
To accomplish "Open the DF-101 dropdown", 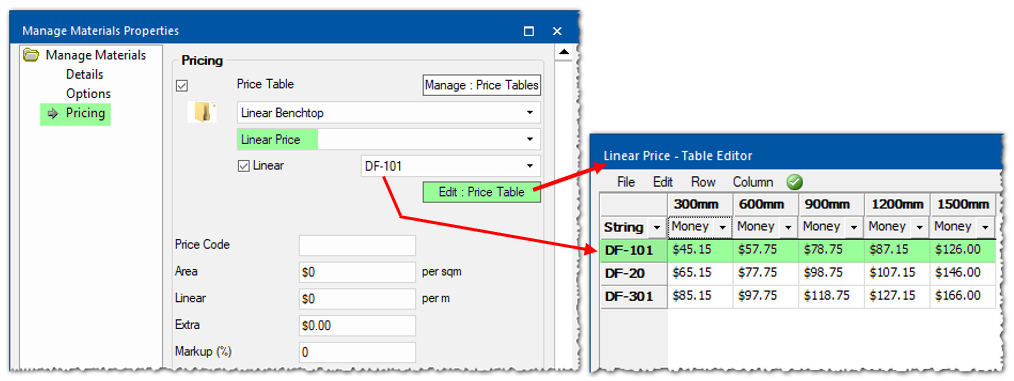I will tap(530, 166).
